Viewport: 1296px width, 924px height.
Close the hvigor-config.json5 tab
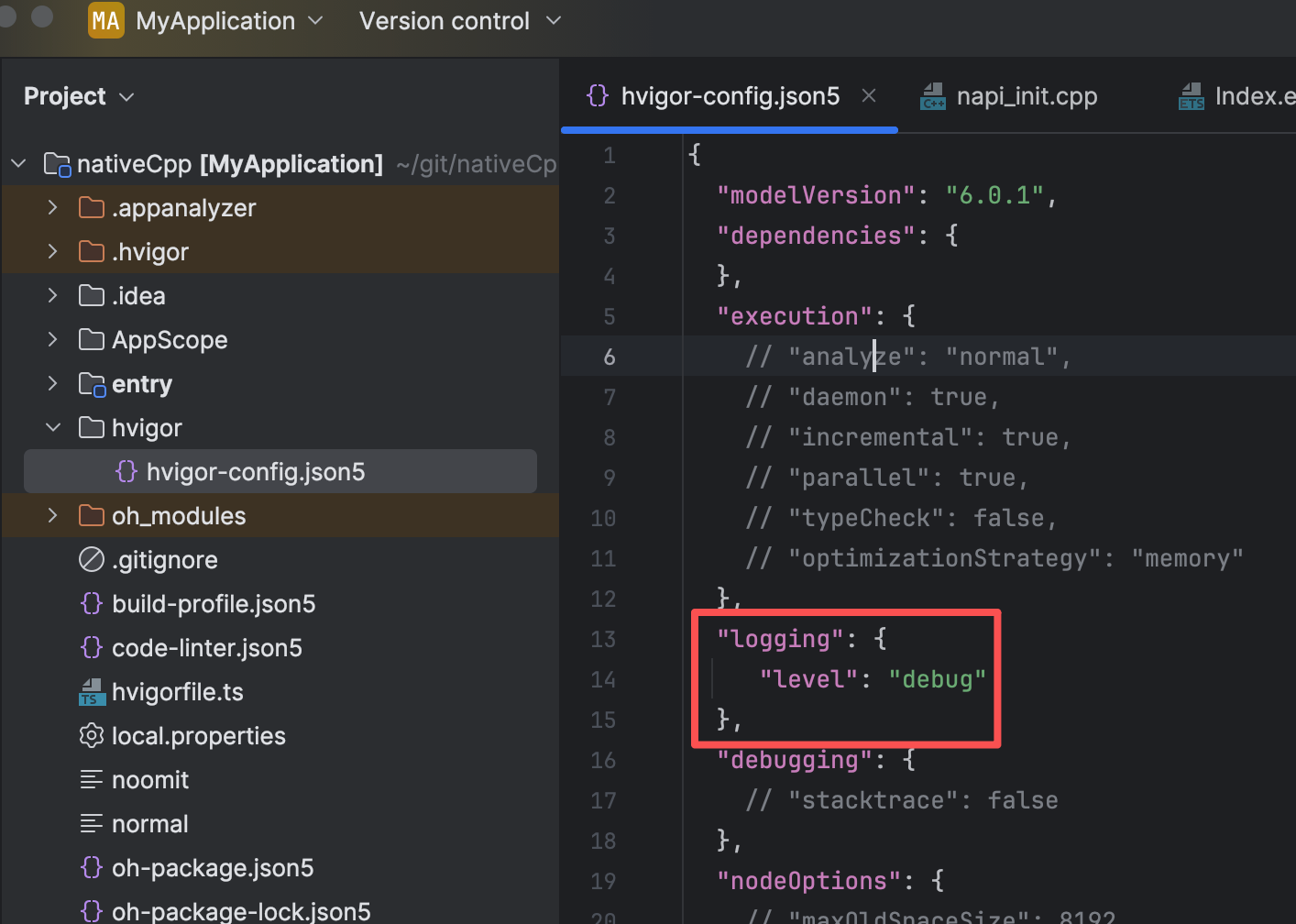869,95
